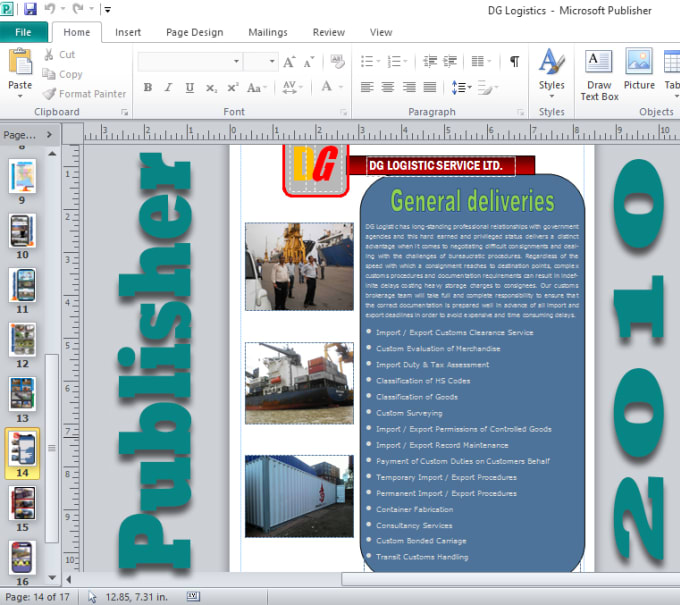
Task: Click the page pane scroll down arrow
Action: tap(52, 578)
